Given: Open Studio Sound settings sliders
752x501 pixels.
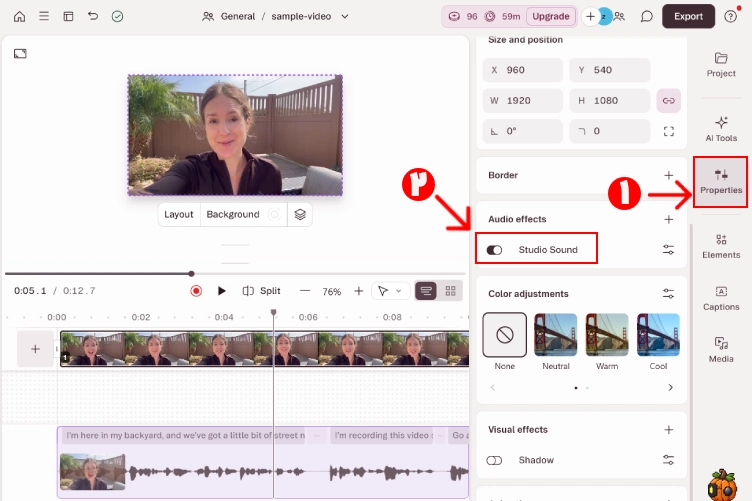Looking at the screenshot, I should tap(669, 250).
